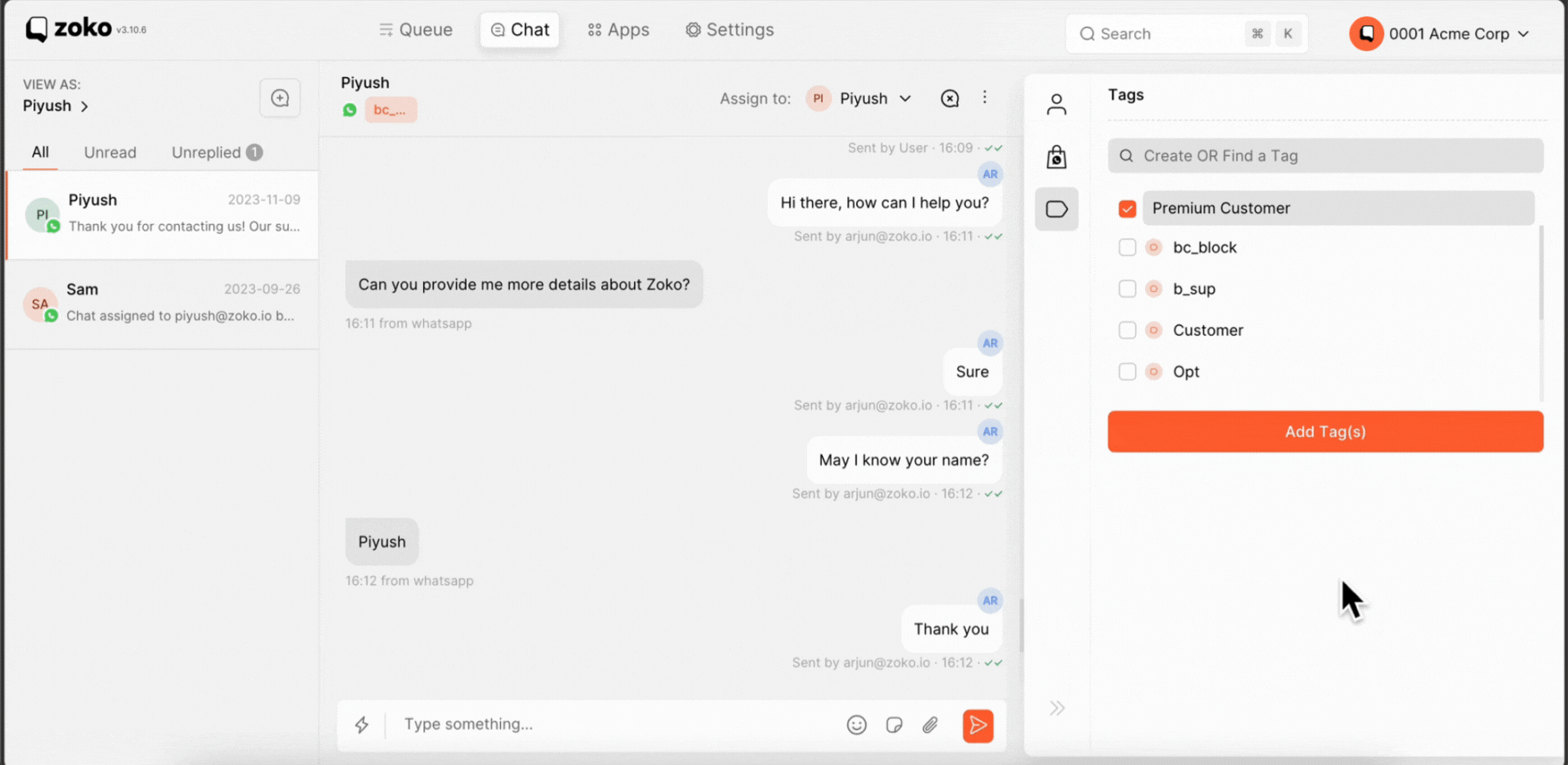Click the 'Thank you' message bubble
Viewport: 1568px width, 765px height.
pos(951,629)
